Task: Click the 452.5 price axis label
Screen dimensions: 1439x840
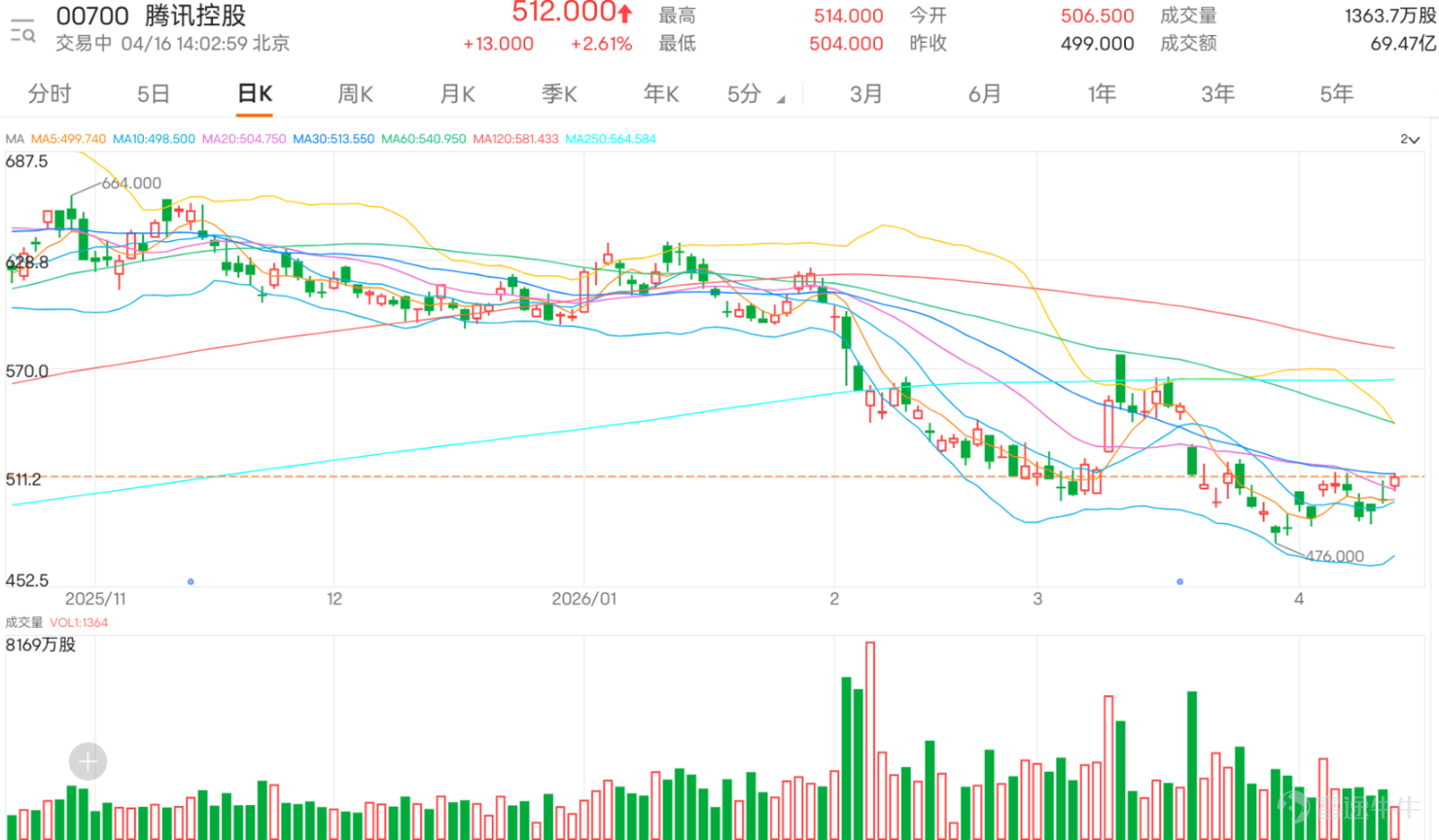Action: coord(27,581)
